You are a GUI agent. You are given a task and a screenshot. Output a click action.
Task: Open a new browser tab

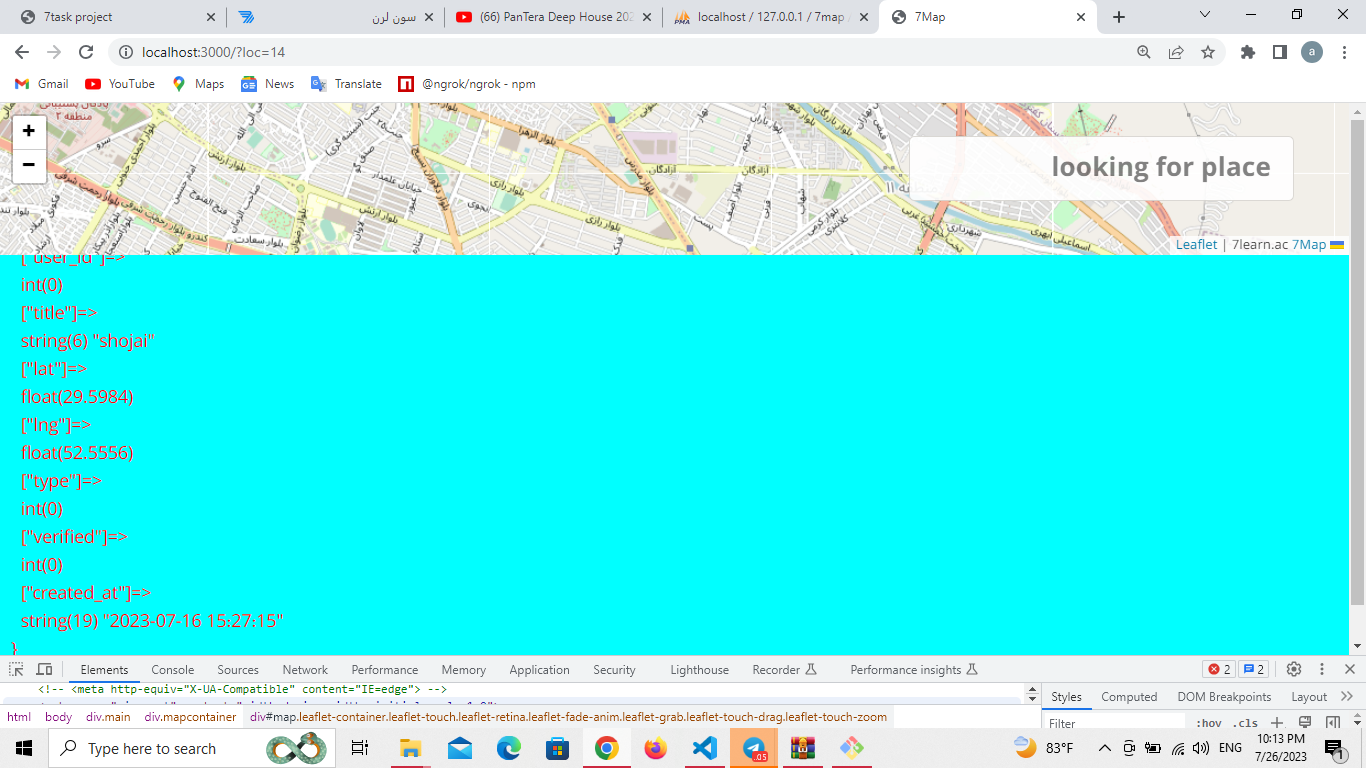coord(1118,17)
